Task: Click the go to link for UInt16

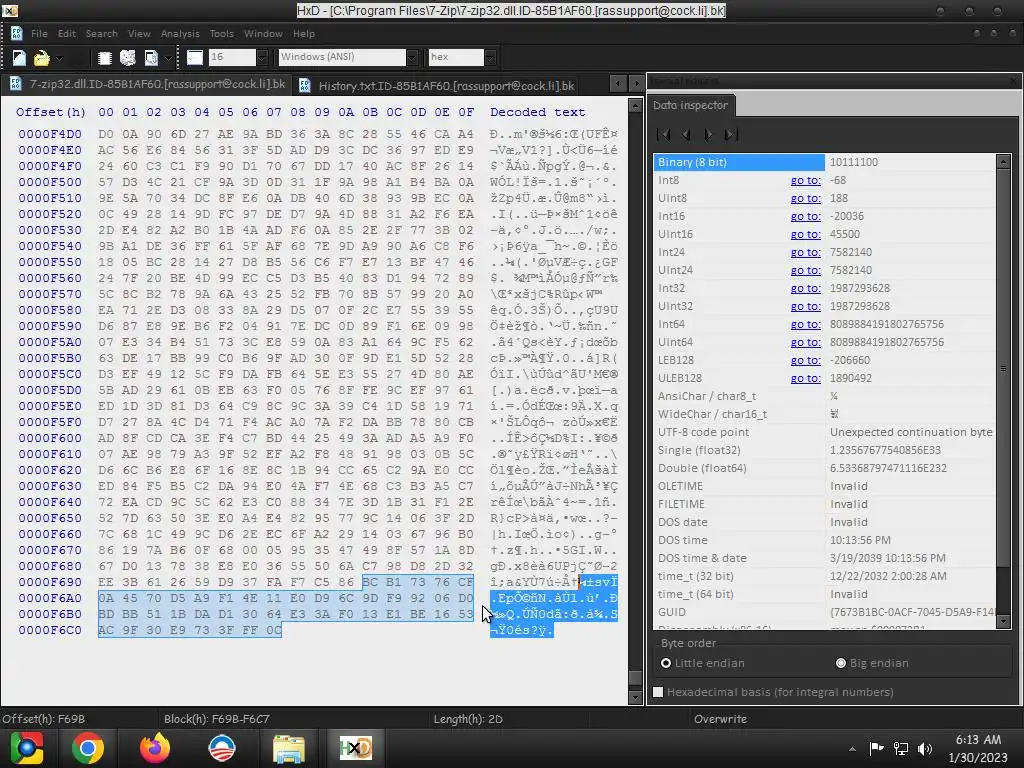Action: pyautogui.click(x=805, y=234)
